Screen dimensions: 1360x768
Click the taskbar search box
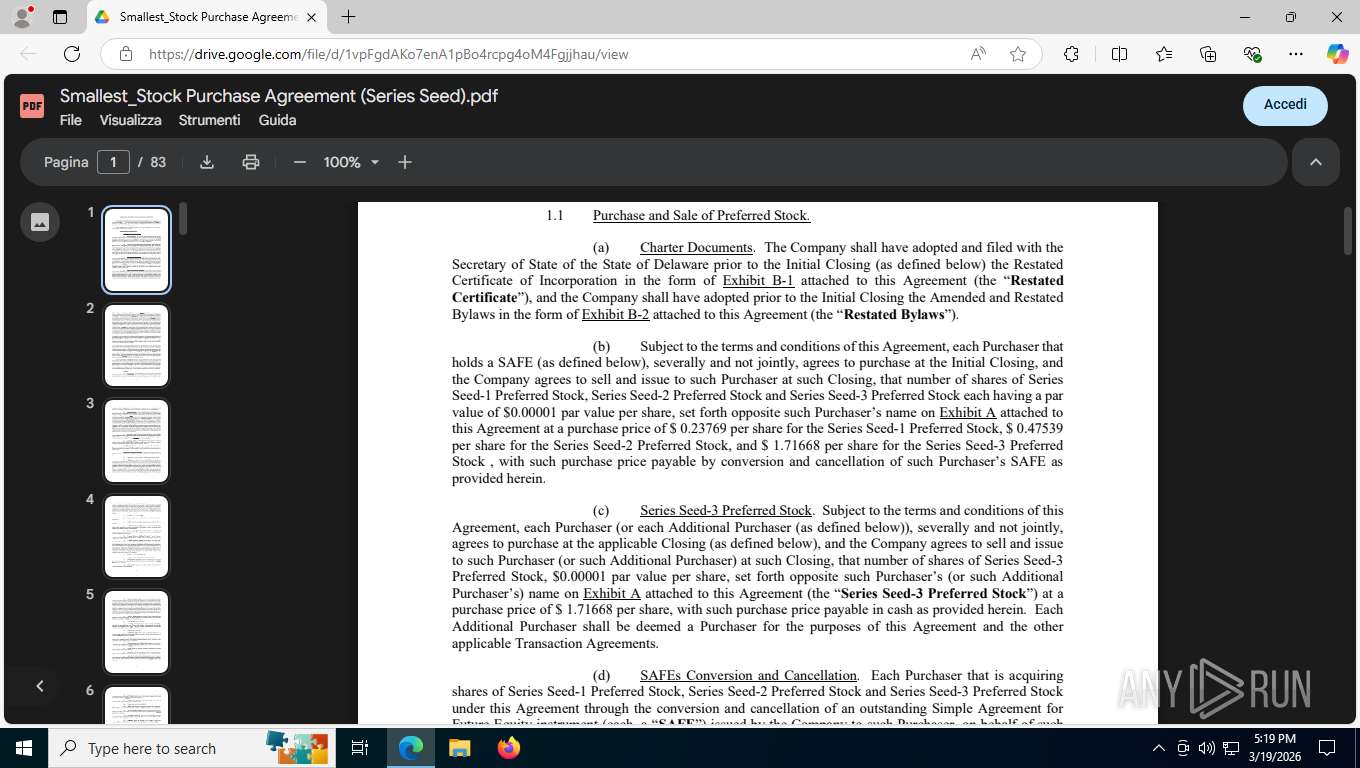190,748
